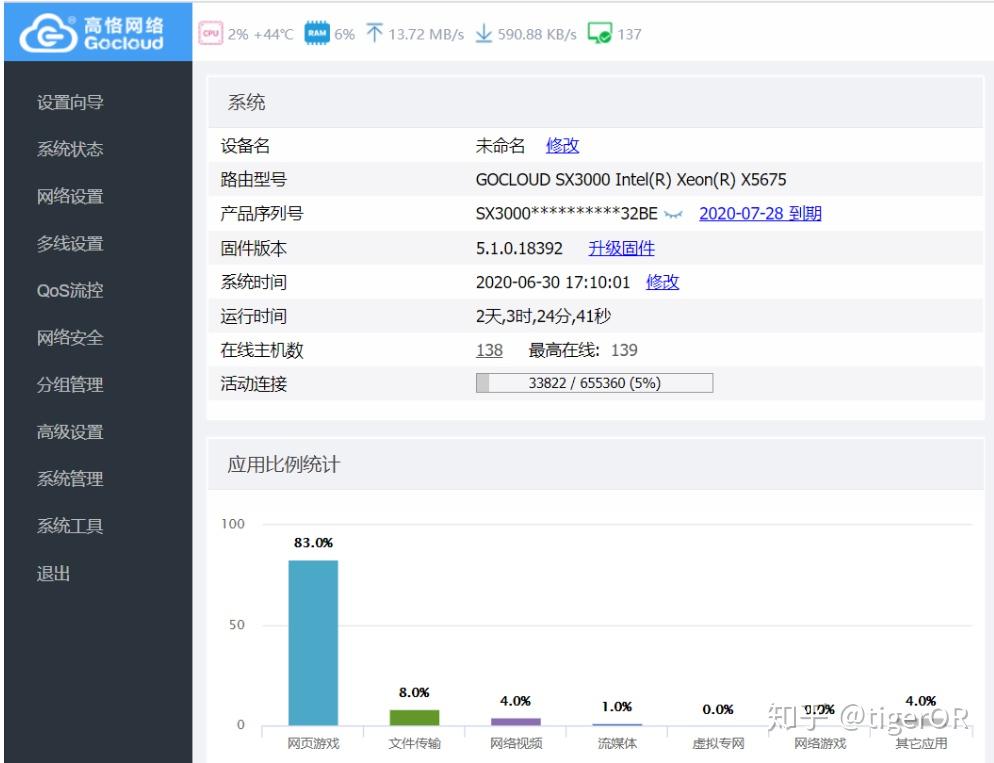Select 系统工具 from the sidebar
Image resolution: width=994 pixels, height=763 pixels.
tap(70, 525)
